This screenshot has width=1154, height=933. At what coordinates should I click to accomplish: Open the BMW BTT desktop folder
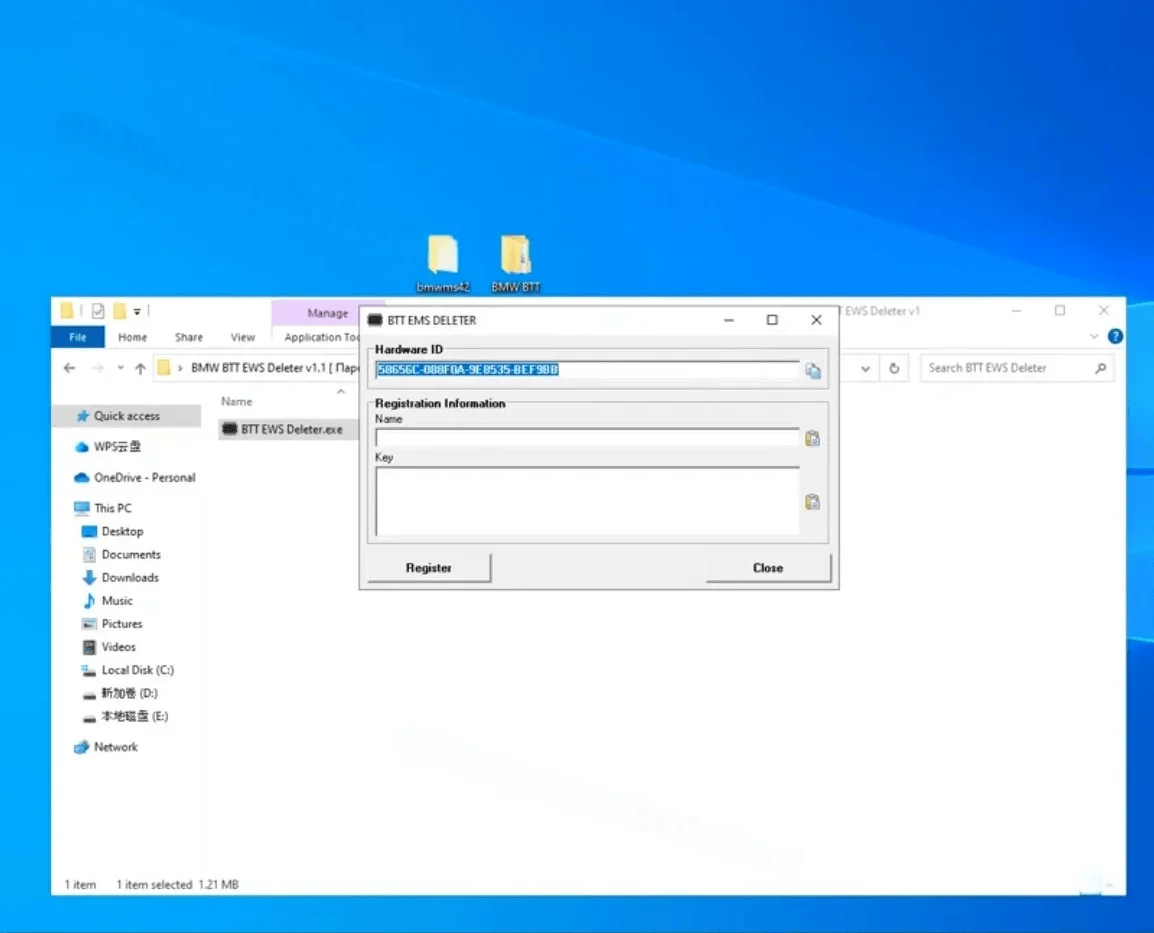click(515, 263)
